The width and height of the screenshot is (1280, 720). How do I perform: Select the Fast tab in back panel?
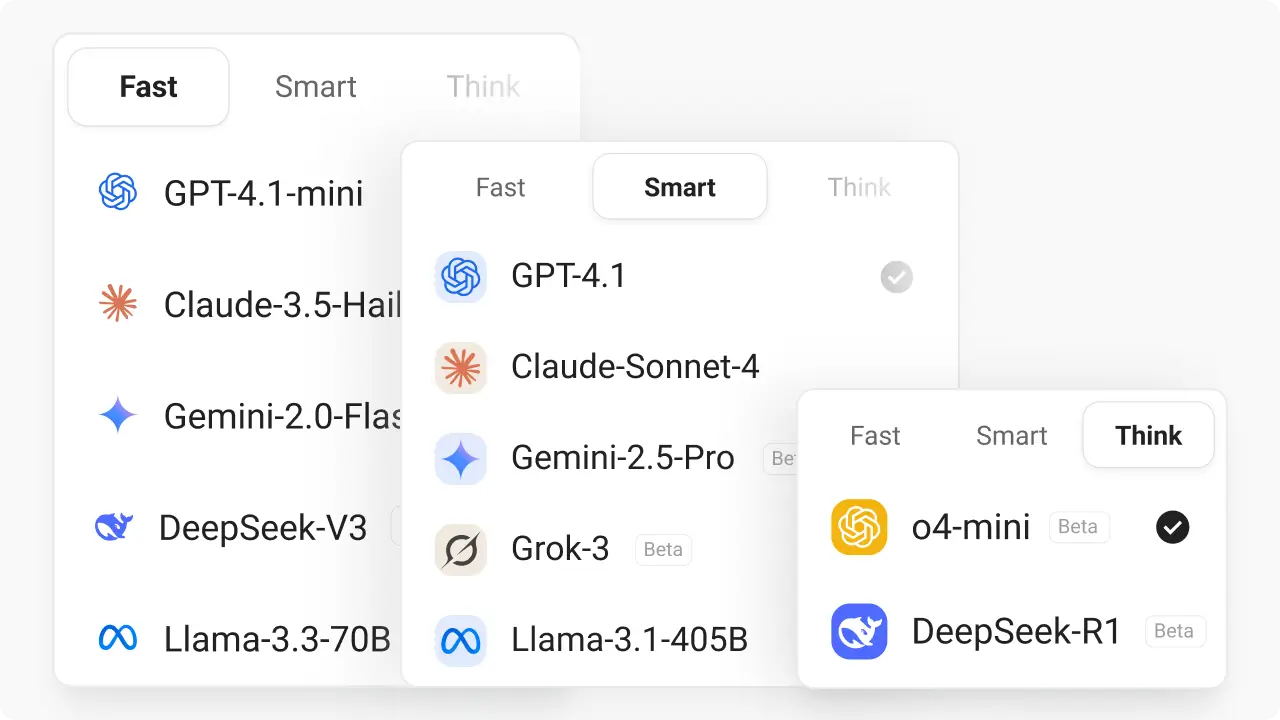148,87
